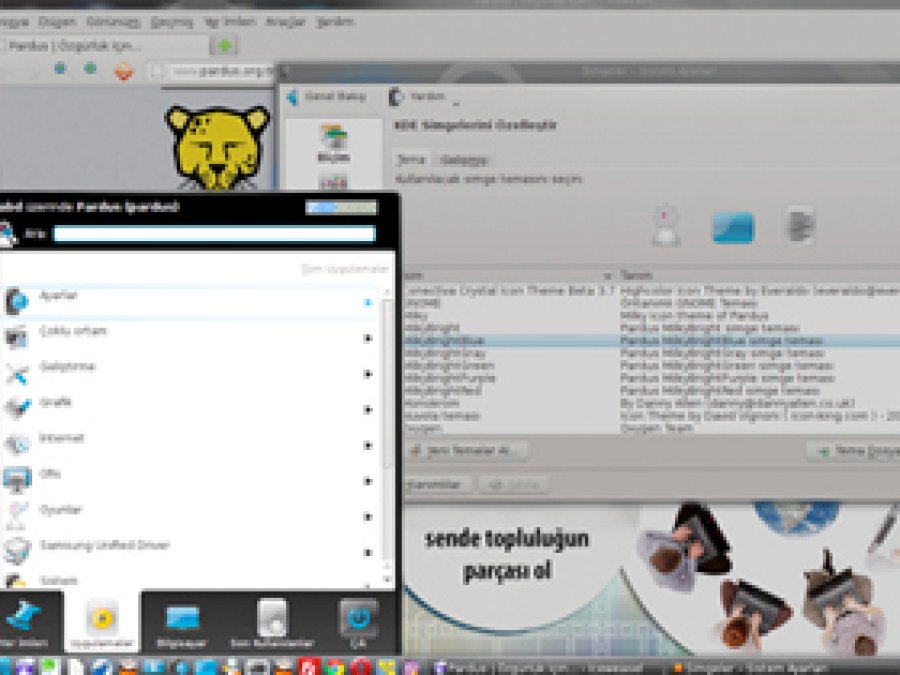Switch to the Bilgisayar launcher tab

click(182, 623)
